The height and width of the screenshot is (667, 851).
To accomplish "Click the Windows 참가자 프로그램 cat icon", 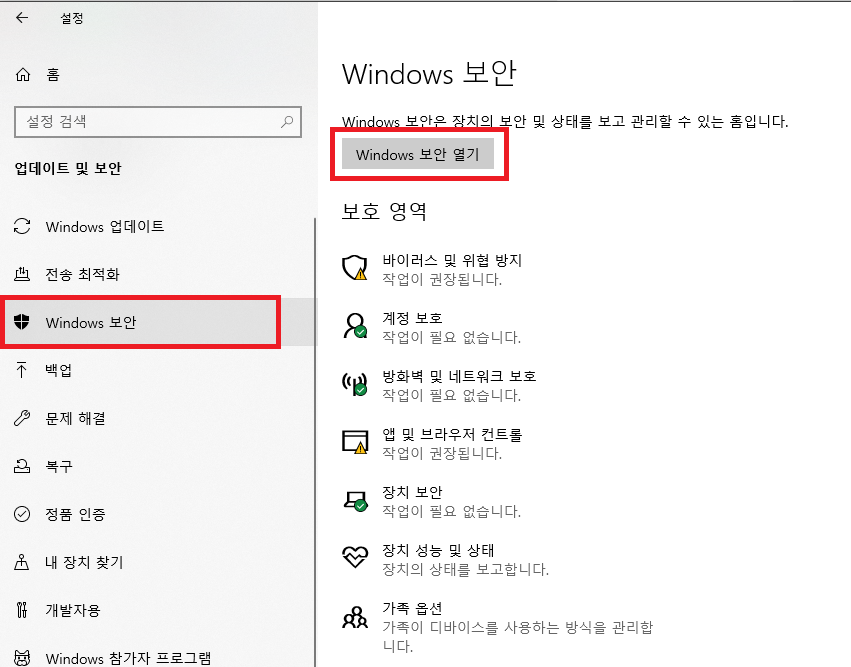I will (x=22, y=658).
